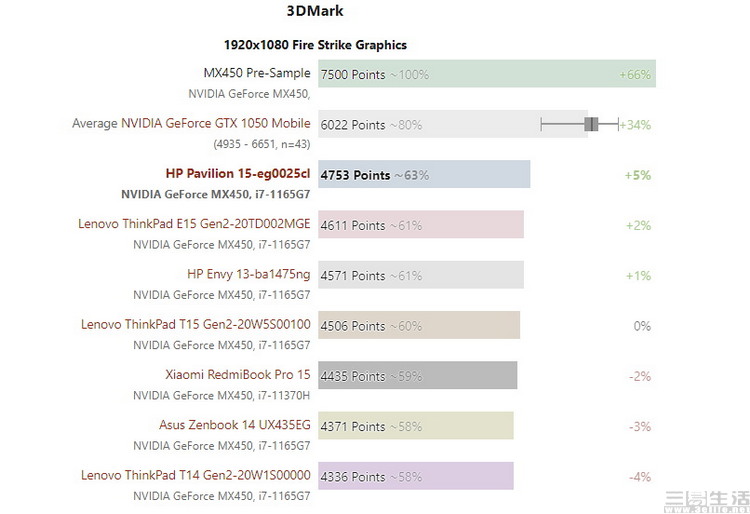Viewport: 750px width, 514px height.
Task: Open the HP Envy 13-ba1475ng link
Action: pos(249,274)
